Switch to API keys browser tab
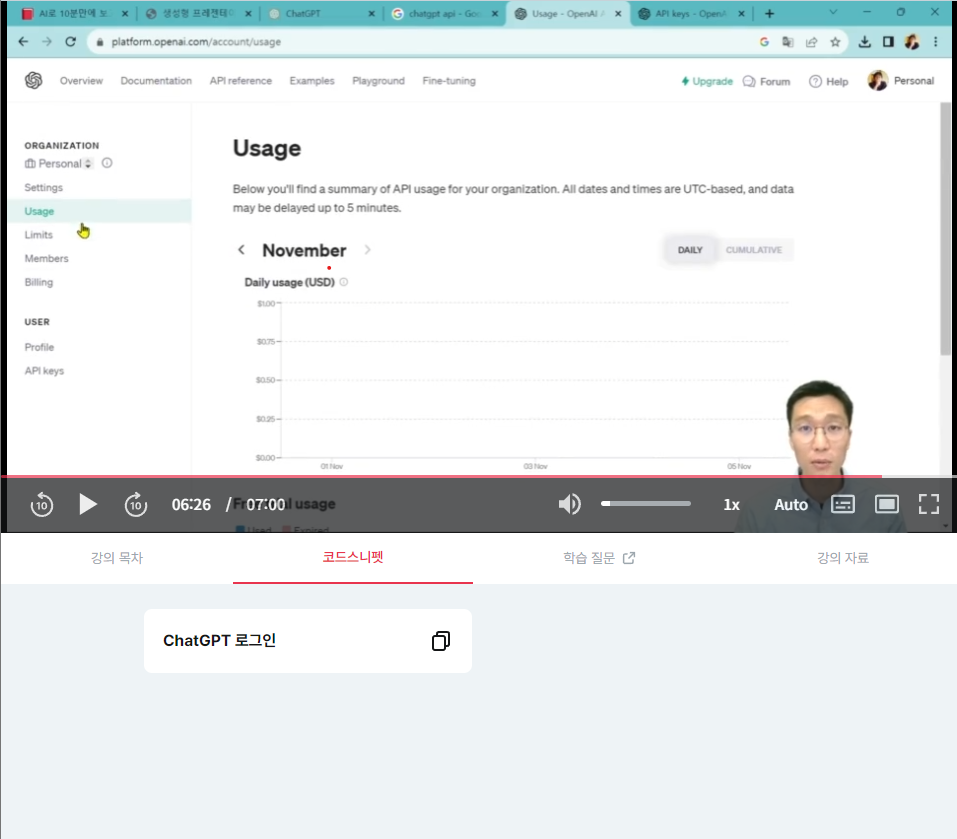This screenshot has height=839, width=957. (x=690, y=13)
